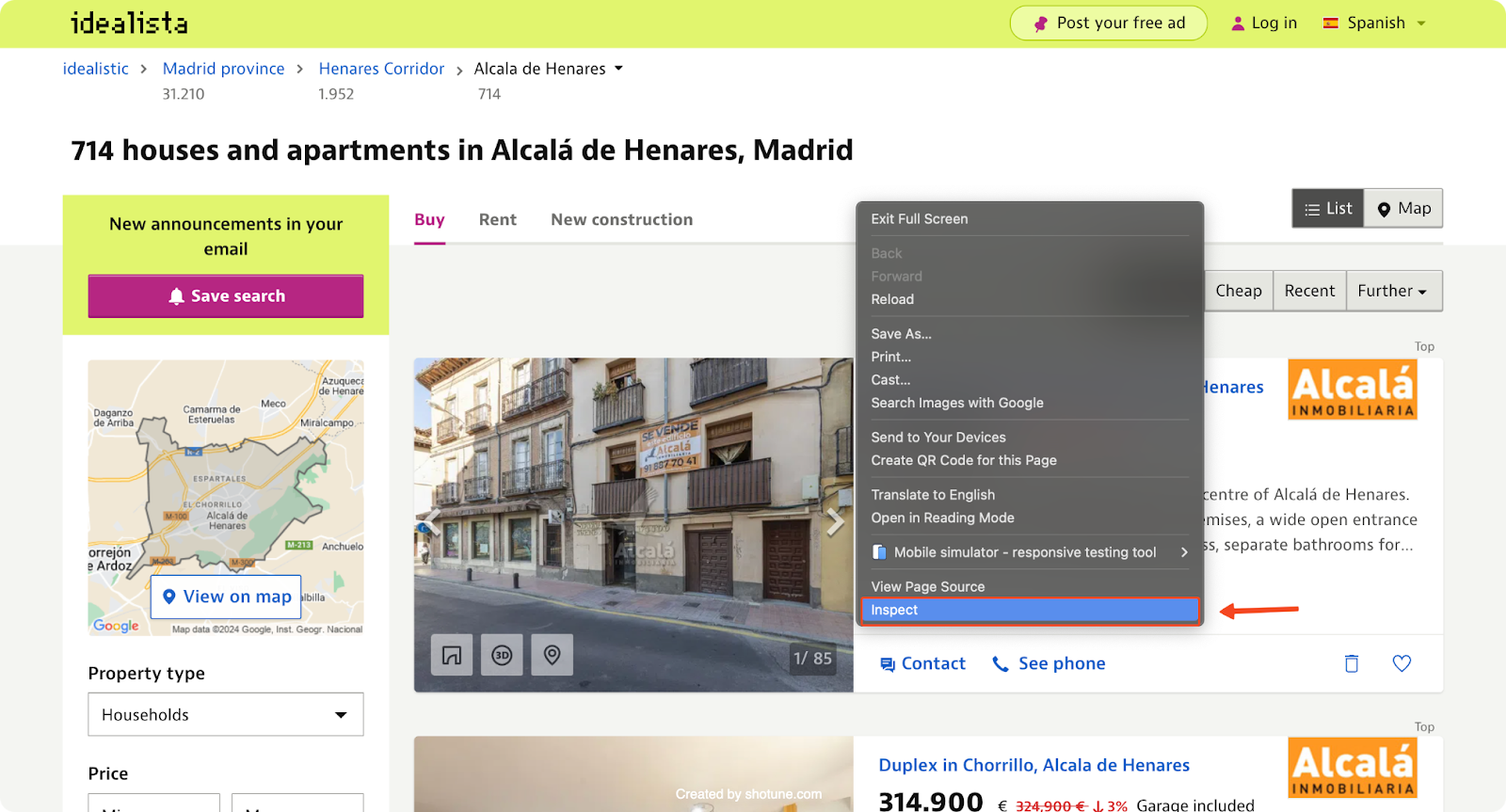
Task: Click Post your free ad button
Action: pyautogui.click(x=1109, y=24)
